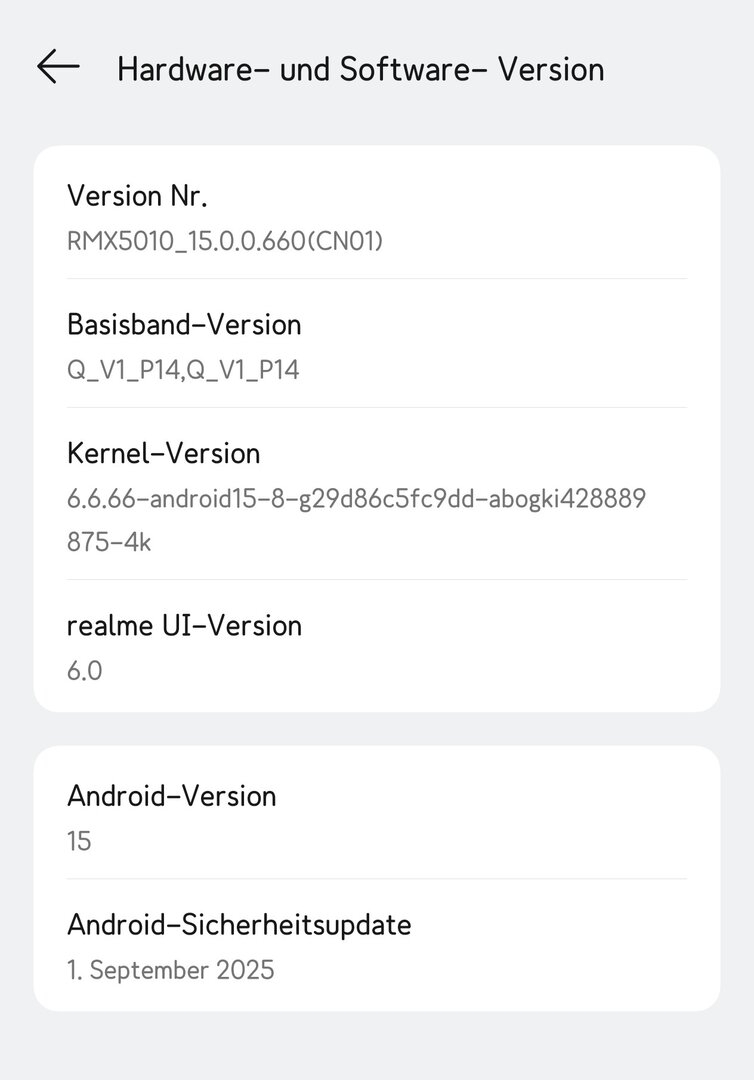This screenshot has height=1080, width=754.
Task: Tap the build number RMX5010_15.0.0.660(CN01)
Action: pyautogui.click(x=225, y=241)
